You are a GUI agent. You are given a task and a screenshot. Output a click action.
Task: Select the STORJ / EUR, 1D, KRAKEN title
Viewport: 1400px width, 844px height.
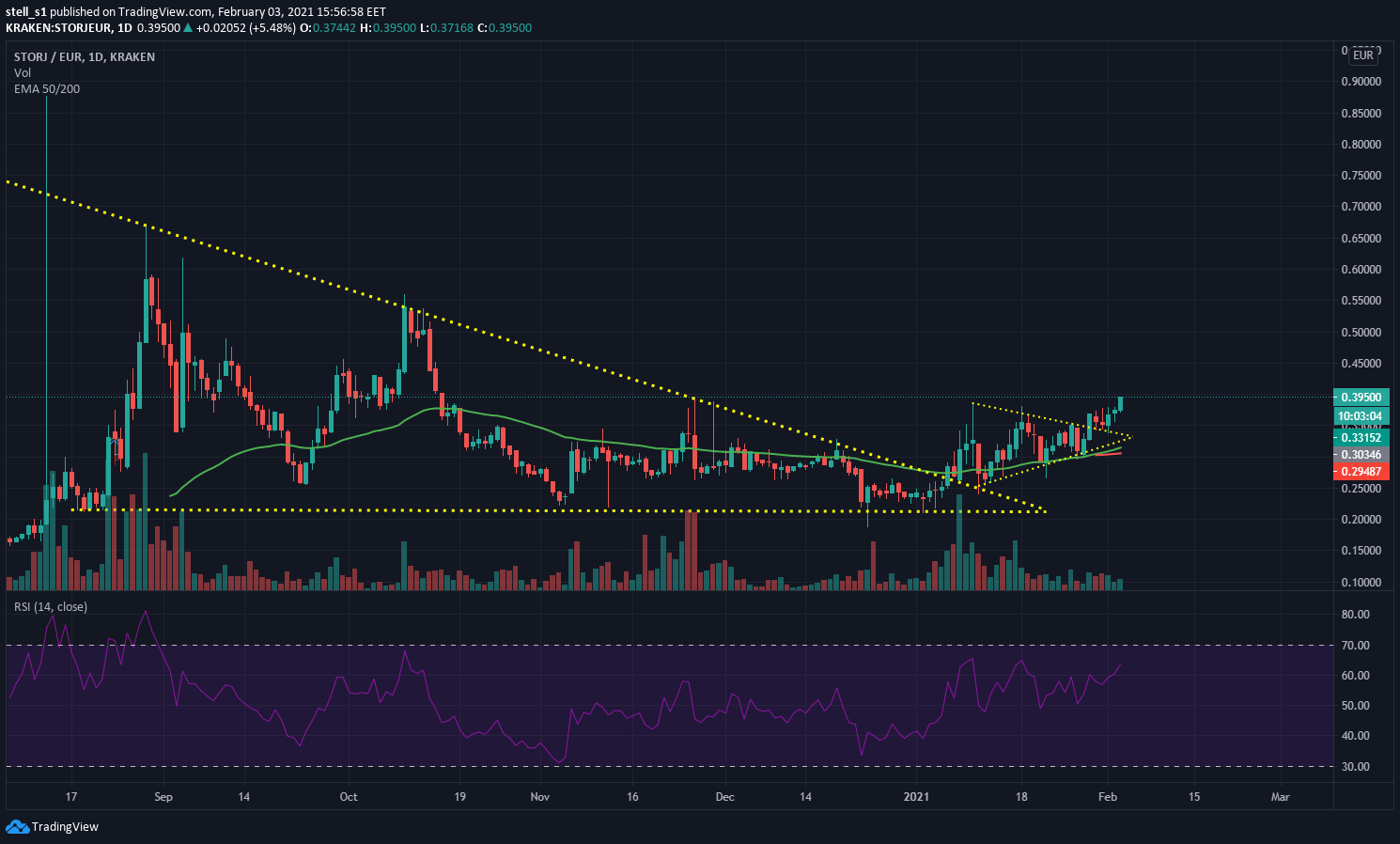[85, 57]
